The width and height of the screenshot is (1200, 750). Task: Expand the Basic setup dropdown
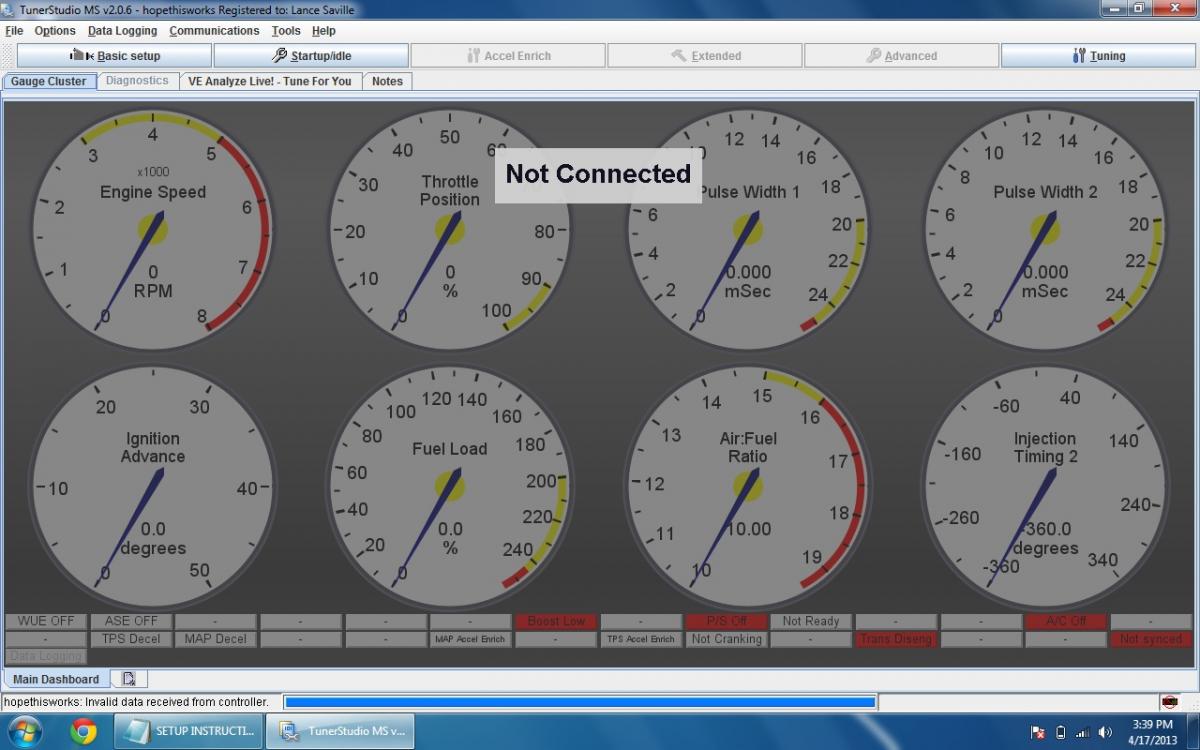pos(115,56)
